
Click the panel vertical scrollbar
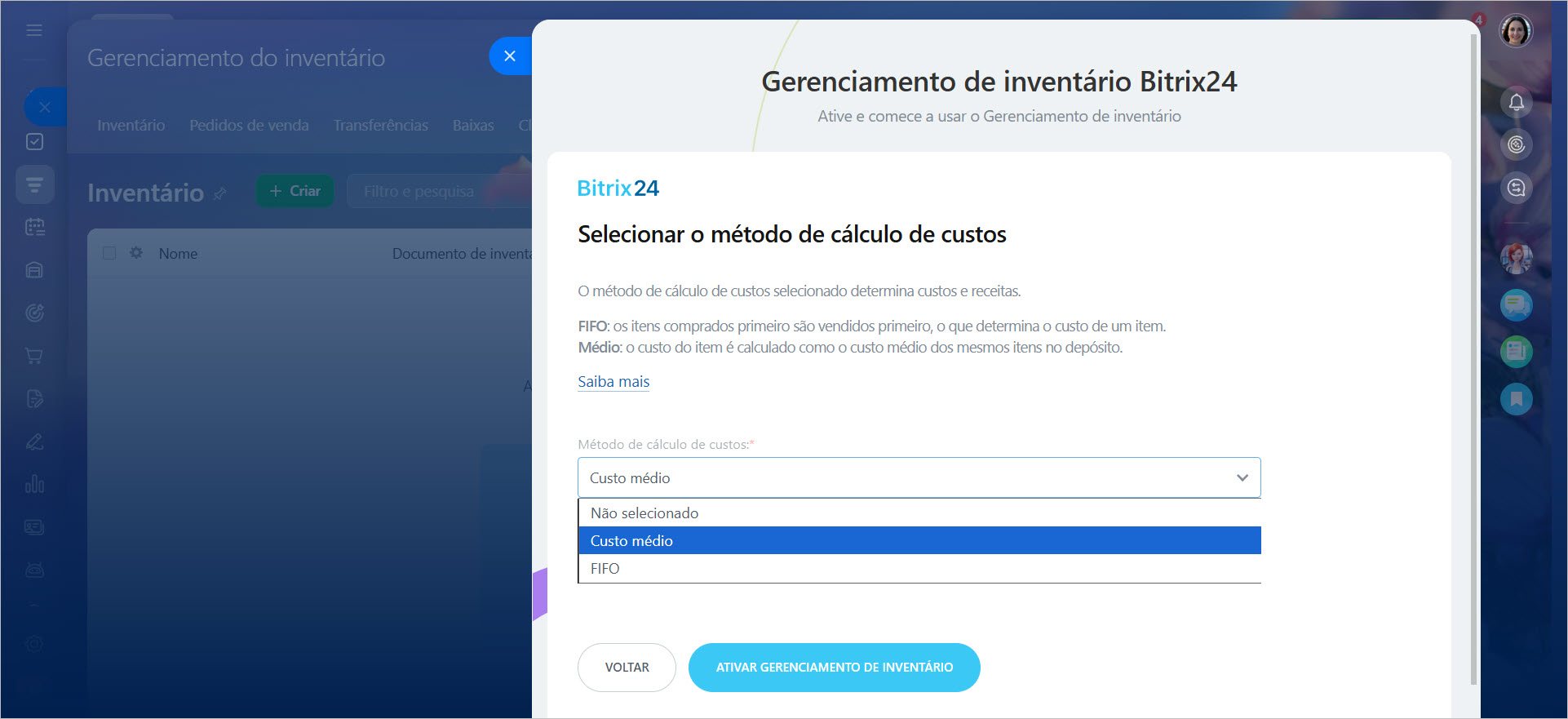click(x=1473, y=359)
